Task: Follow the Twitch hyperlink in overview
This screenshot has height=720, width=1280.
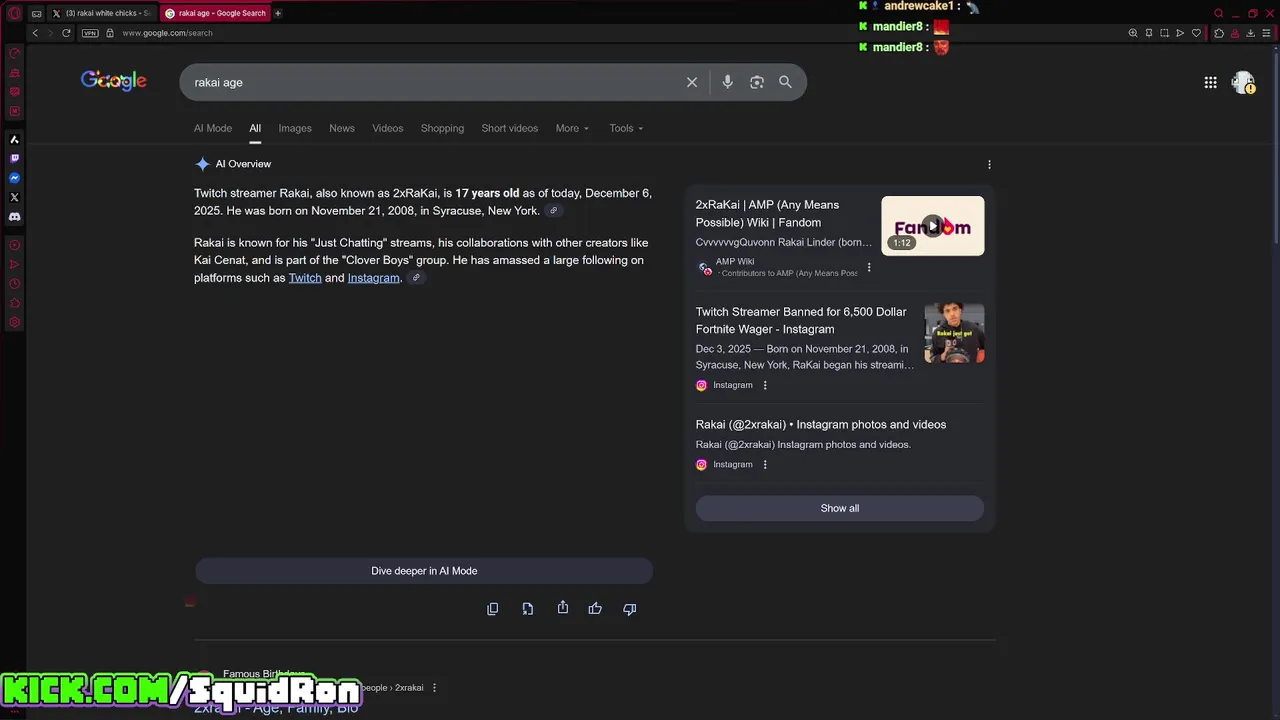Action: click(x=305, y=278)
